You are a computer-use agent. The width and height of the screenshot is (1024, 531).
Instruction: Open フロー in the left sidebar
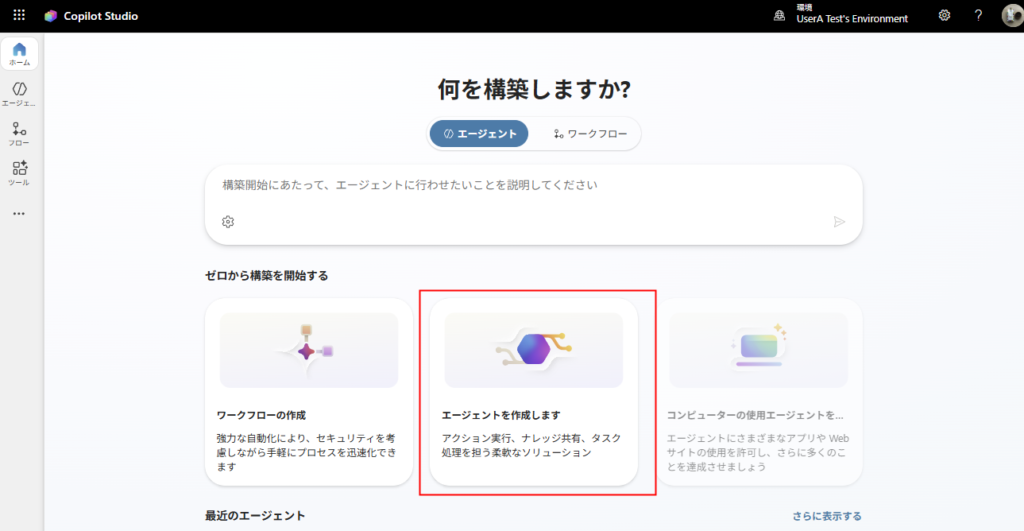click(19, 134)
